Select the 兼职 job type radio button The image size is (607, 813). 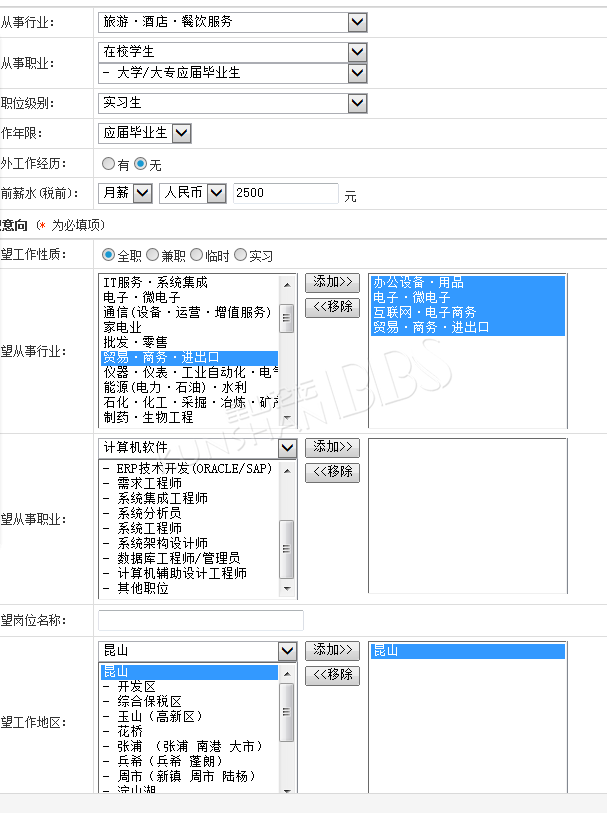pos(153,255)
